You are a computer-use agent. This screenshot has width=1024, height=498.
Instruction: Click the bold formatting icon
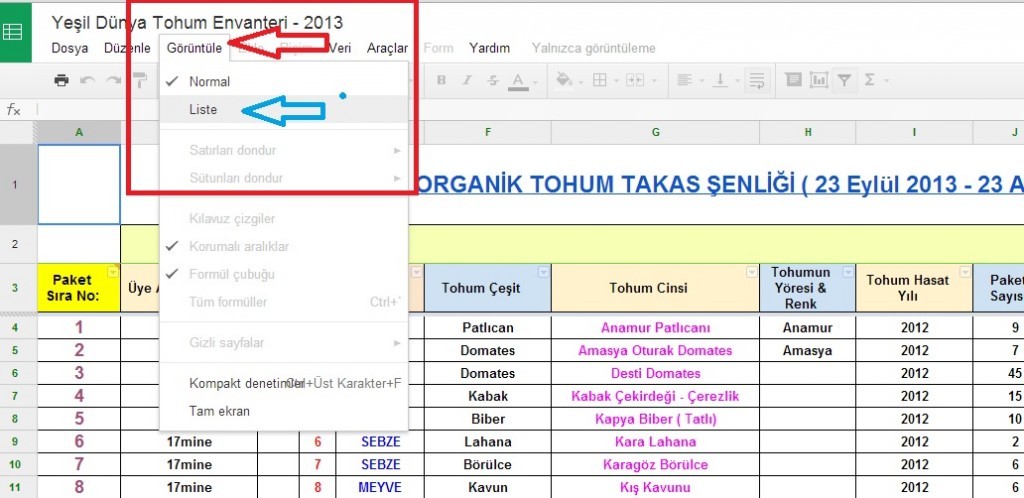(x=440, y=80)
